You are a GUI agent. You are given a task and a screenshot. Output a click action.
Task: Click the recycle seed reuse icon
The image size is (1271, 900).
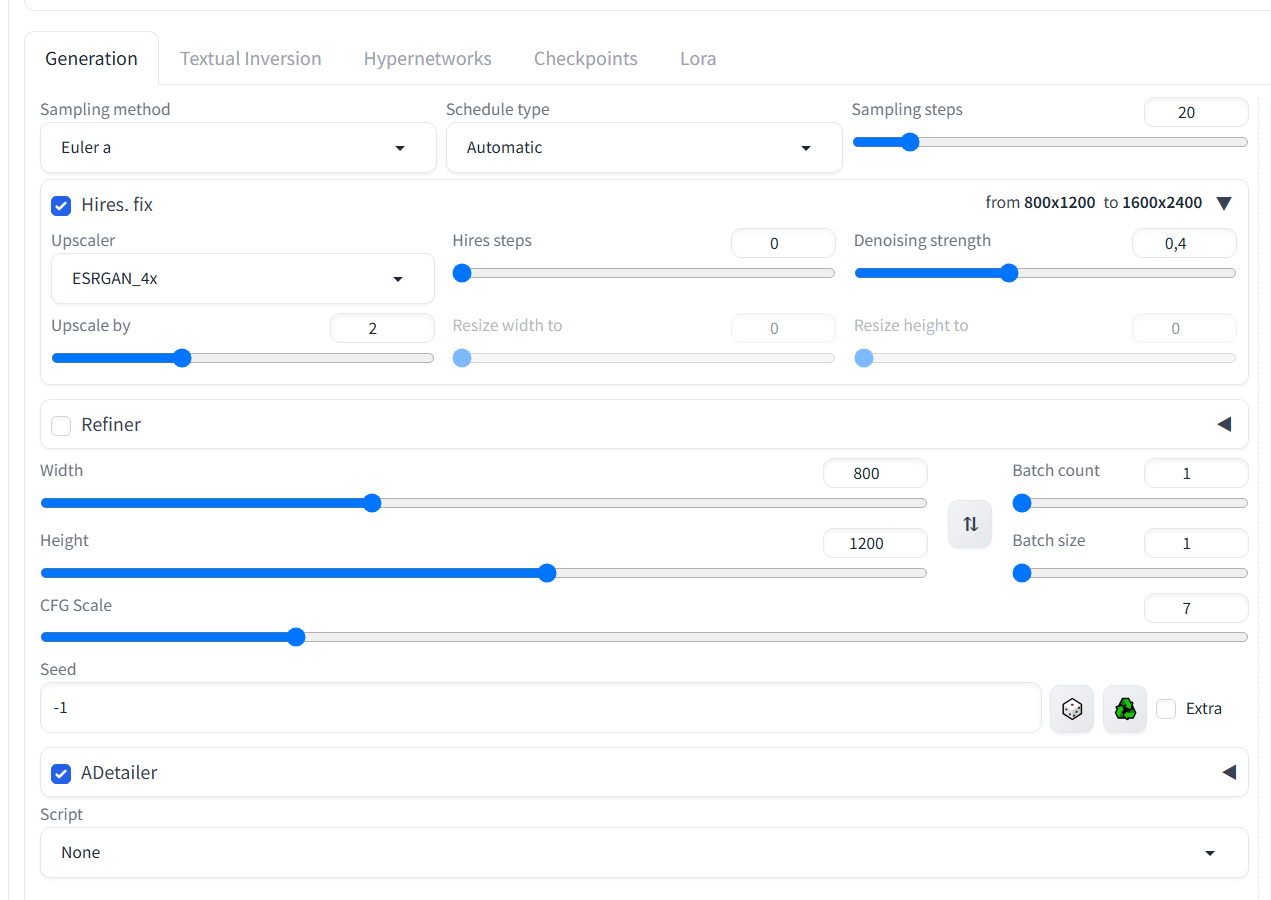[x=1125, y=709]
